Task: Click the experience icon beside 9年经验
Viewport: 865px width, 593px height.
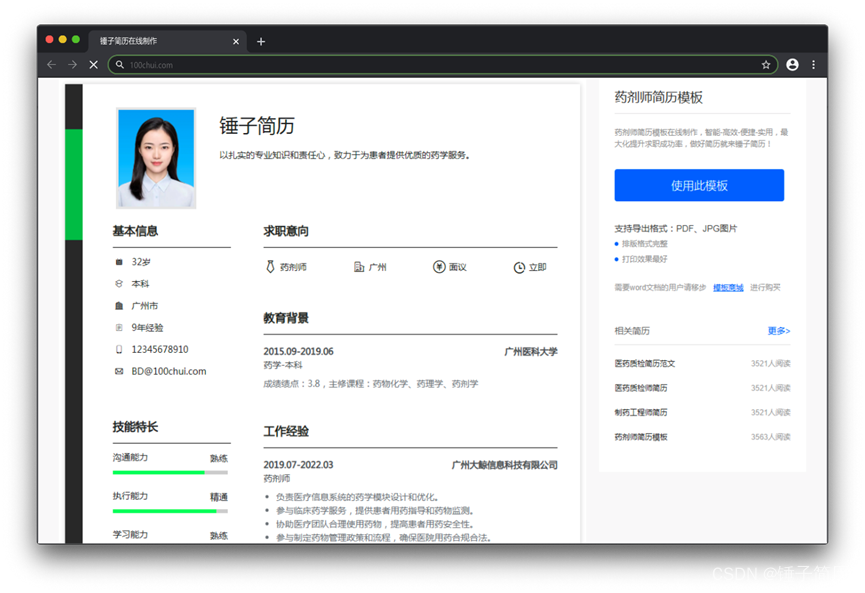Action: coord(119,328)
